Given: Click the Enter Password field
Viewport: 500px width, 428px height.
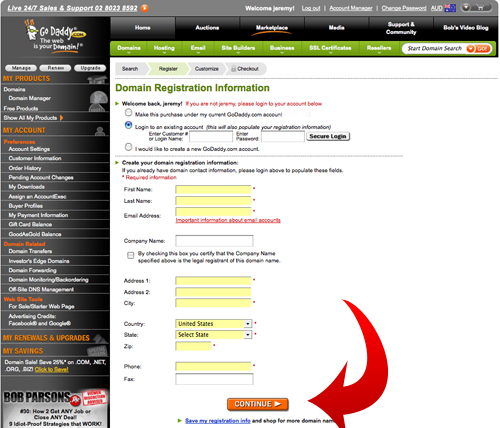Looking at the screenshot, I should point(283,136).
